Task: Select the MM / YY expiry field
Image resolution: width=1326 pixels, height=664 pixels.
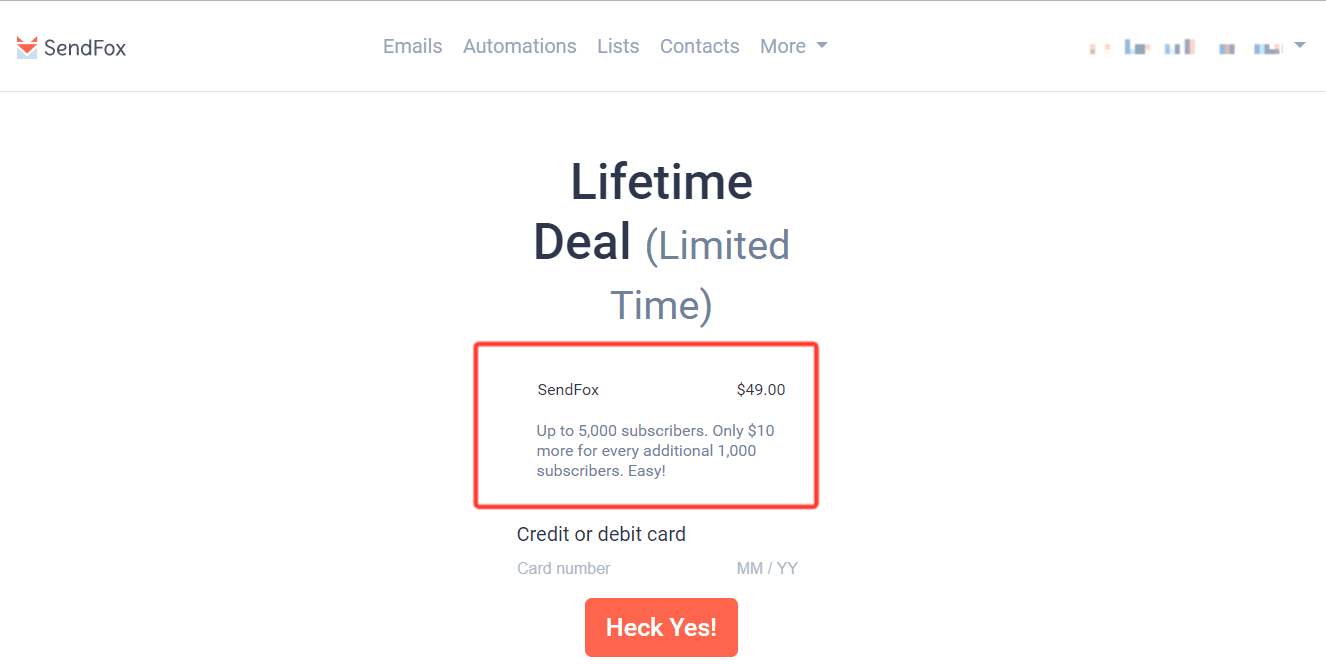Action: (x=767, y=567)
